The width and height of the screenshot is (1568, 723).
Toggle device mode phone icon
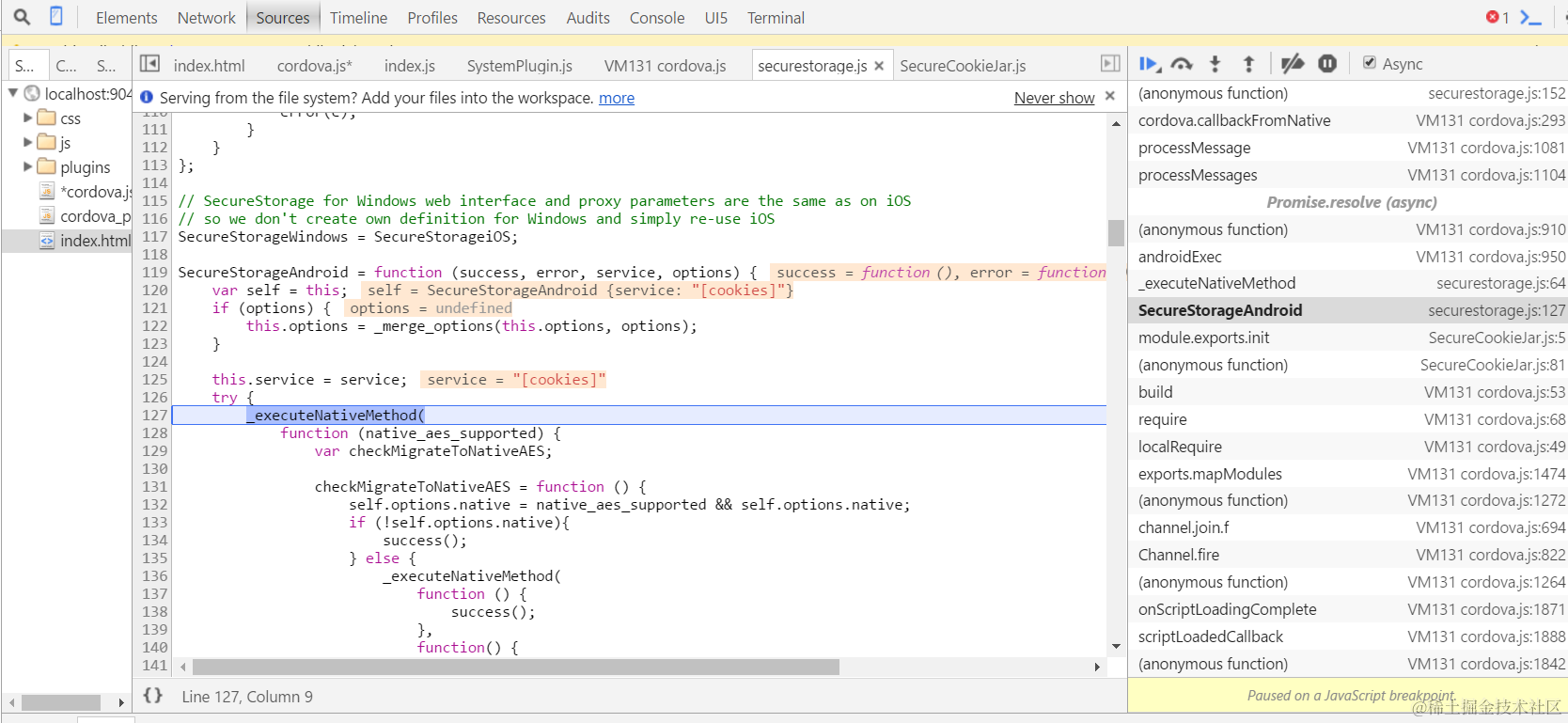[56, 17]
